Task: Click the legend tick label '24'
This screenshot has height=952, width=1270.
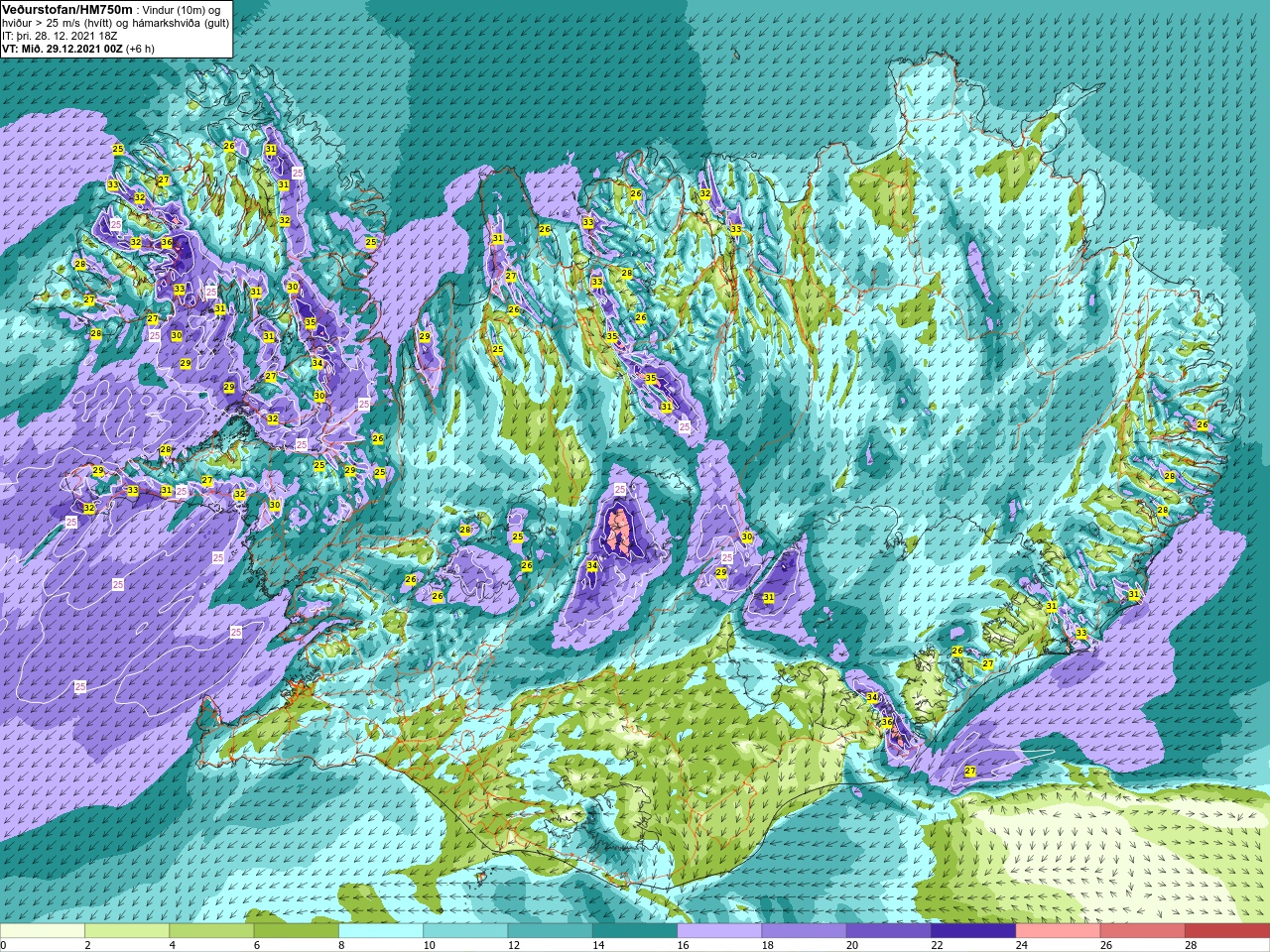Action: point(1022,945)
